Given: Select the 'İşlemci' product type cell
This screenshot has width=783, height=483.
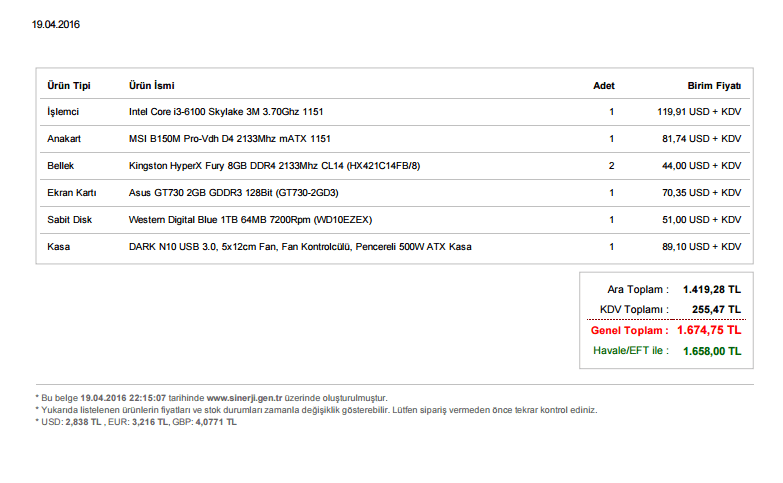Looking at the screenshot, I should coord(63,112).
